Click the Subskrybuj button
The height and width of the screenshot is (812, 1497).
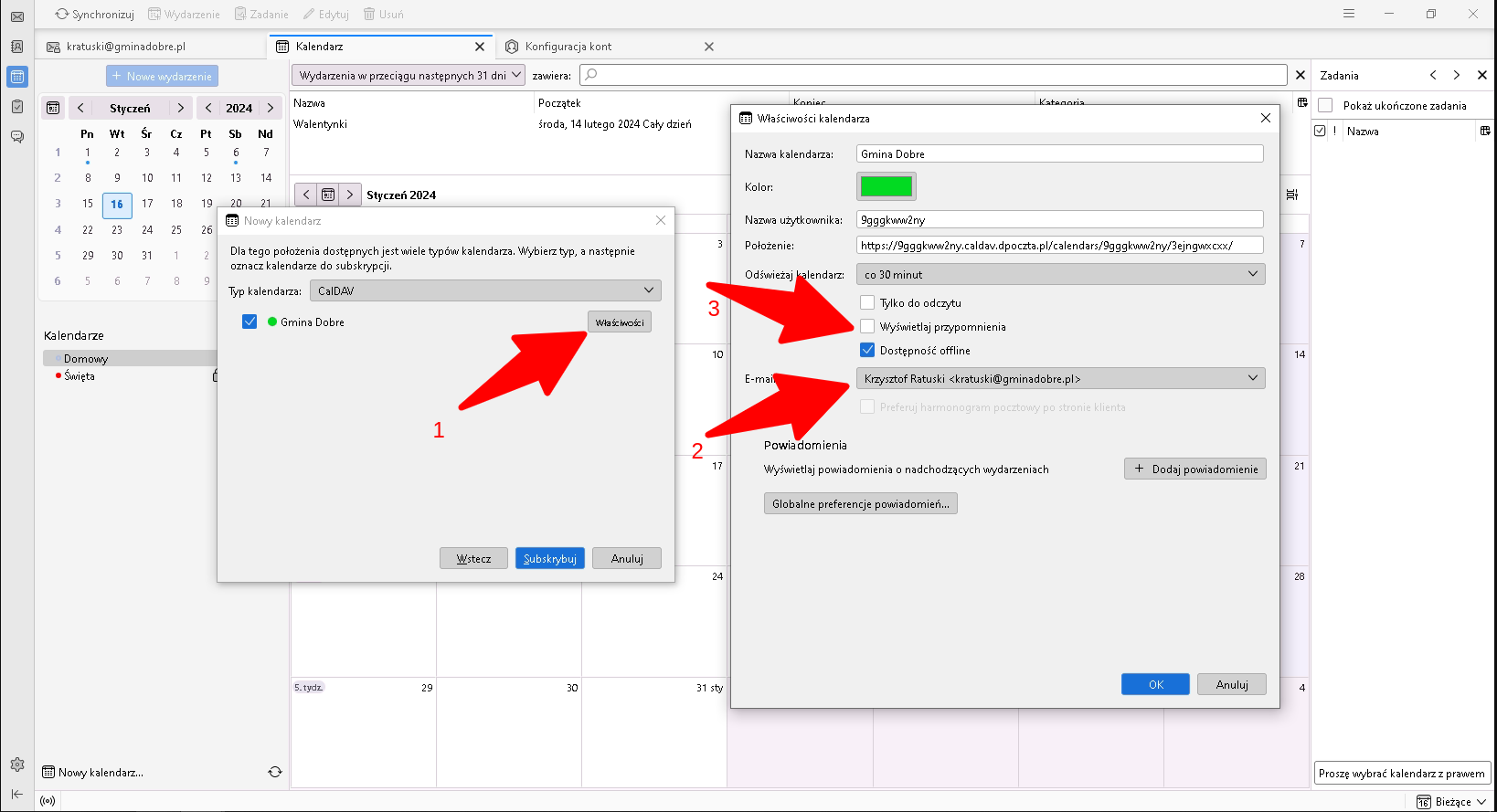click(x=549, y=558)
